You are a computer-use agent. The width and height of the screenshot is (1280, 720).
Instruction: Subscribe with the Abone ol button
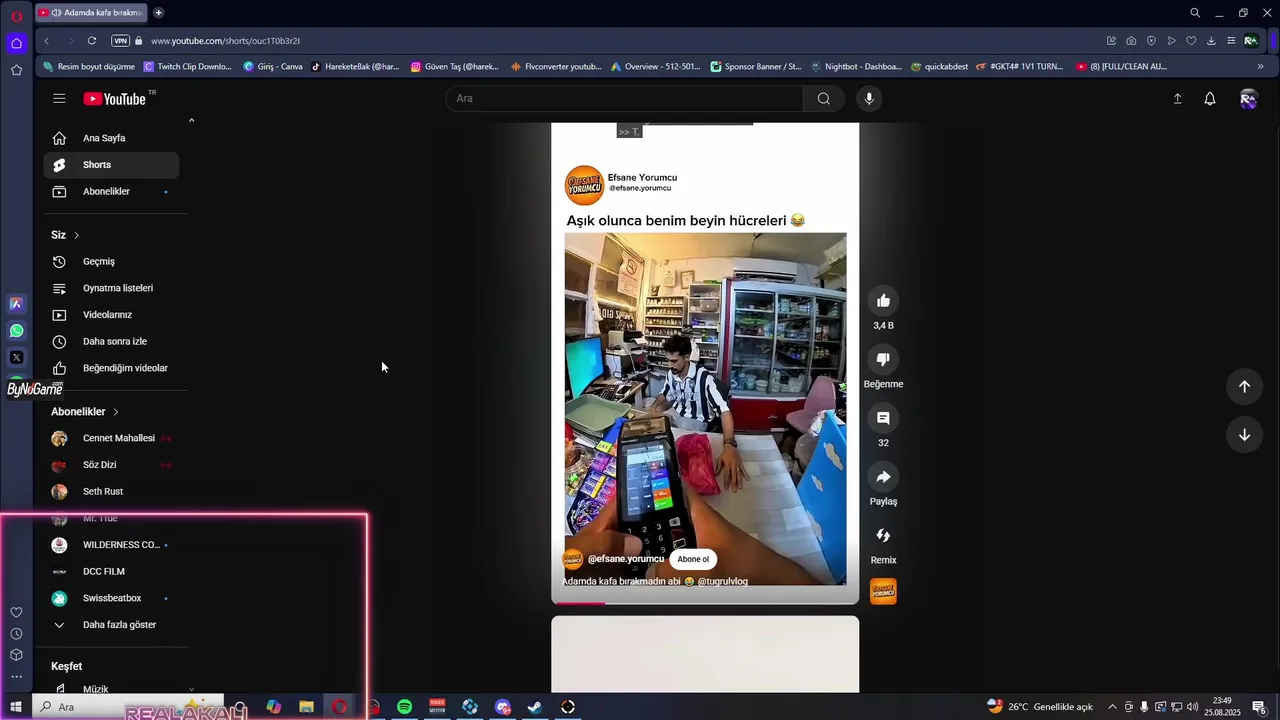click(x=693, y=559)
